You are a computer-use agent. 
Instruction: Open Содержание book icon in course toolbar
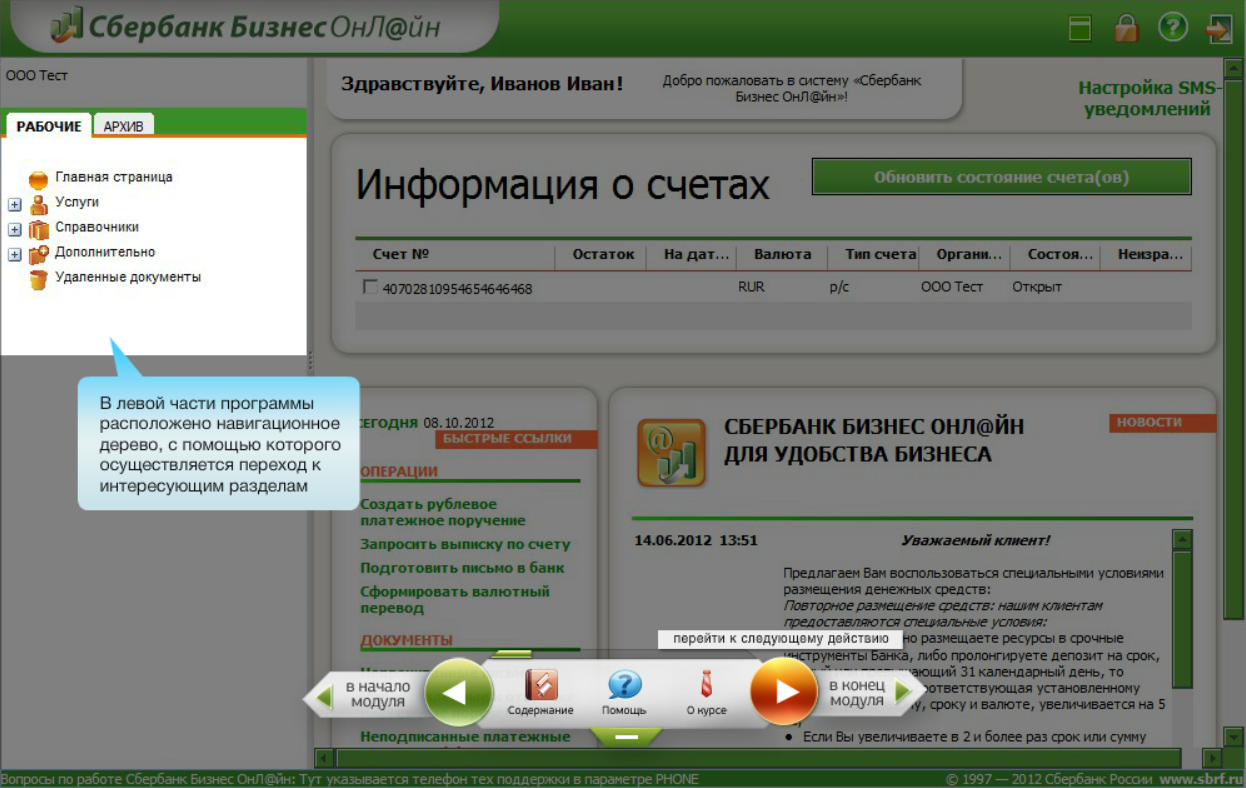coord(540,686)
